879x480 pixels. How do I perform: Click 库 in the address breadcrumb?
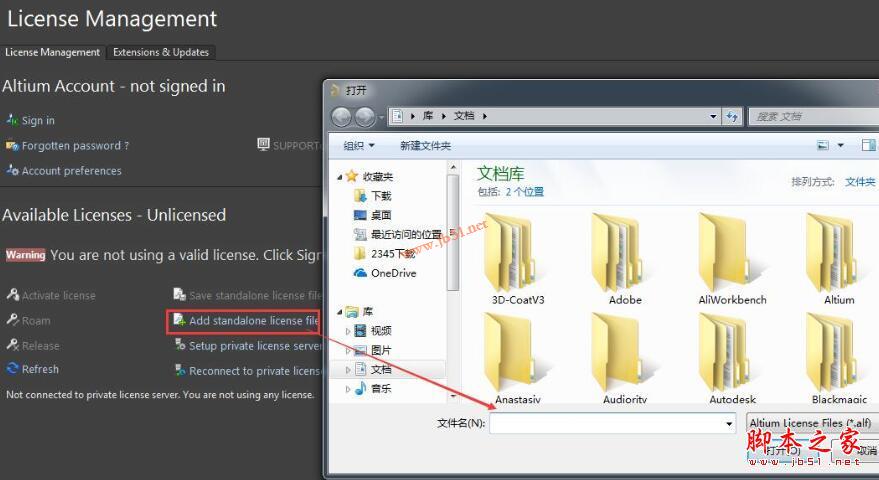pyautogui.click(x=428, y=116)
